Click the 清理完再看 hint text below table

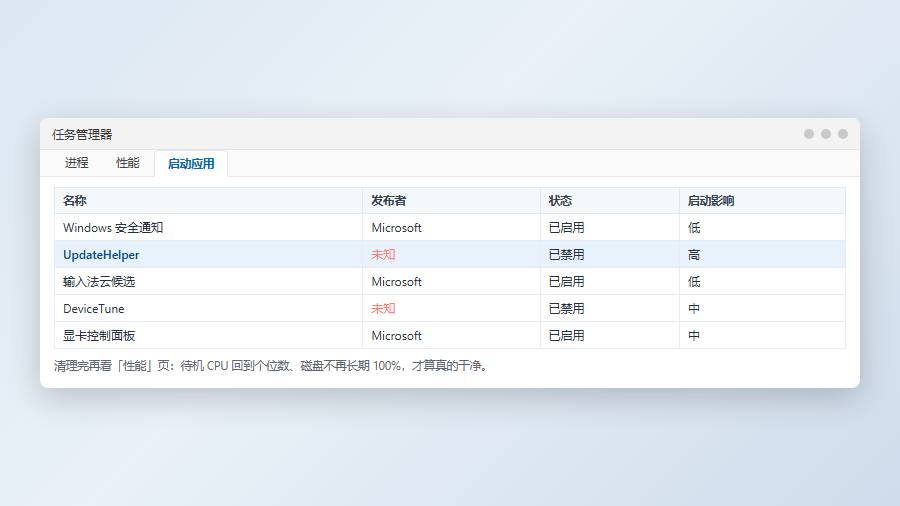(x=273, y=366)
